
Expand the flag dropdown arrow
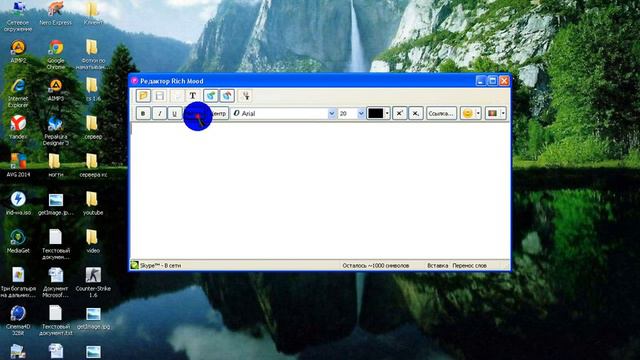(503, 113)
